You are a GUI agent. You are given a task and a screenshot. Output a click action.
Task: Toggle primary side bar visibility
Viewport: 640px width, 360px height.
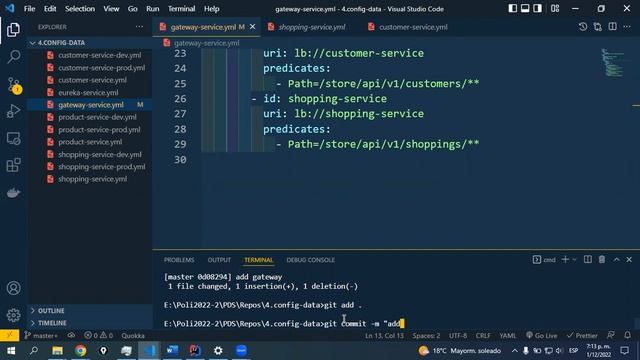click(513, 9)
